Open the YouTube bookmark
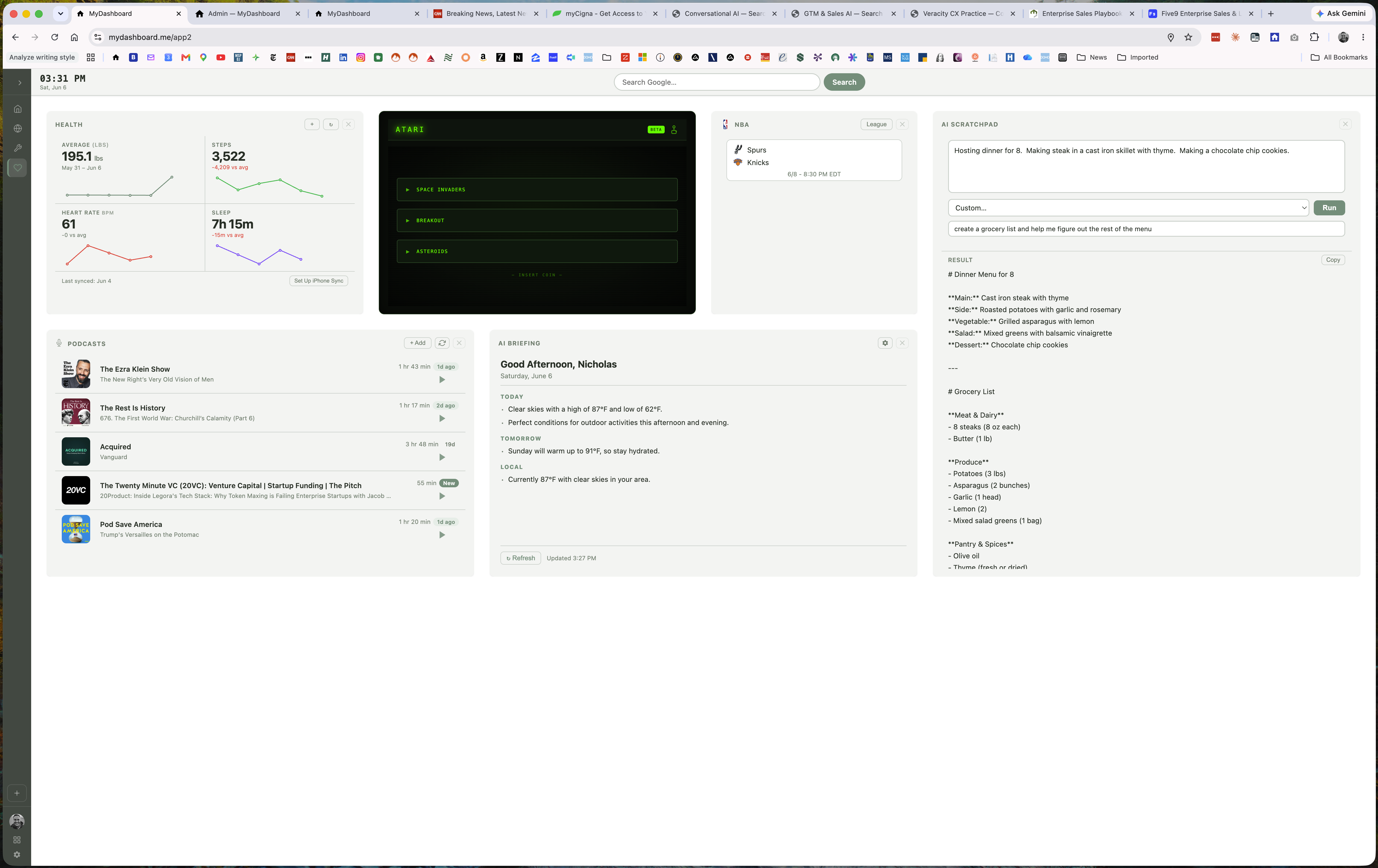Image resolution: width=1378 pixels, height=868 pixels. pos(221,57)
